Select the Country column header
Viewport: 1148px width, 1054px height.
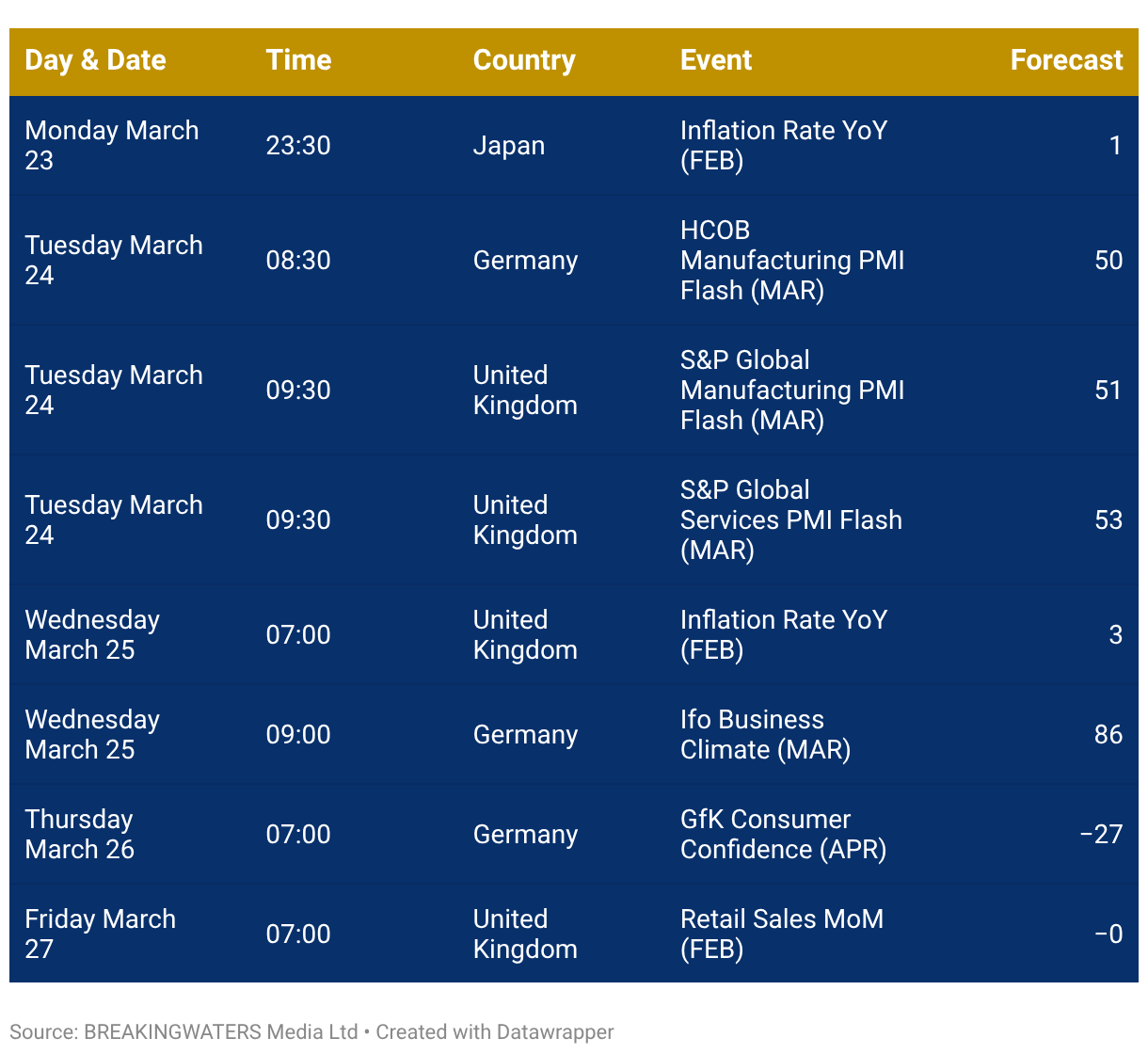tap(524, 60)
